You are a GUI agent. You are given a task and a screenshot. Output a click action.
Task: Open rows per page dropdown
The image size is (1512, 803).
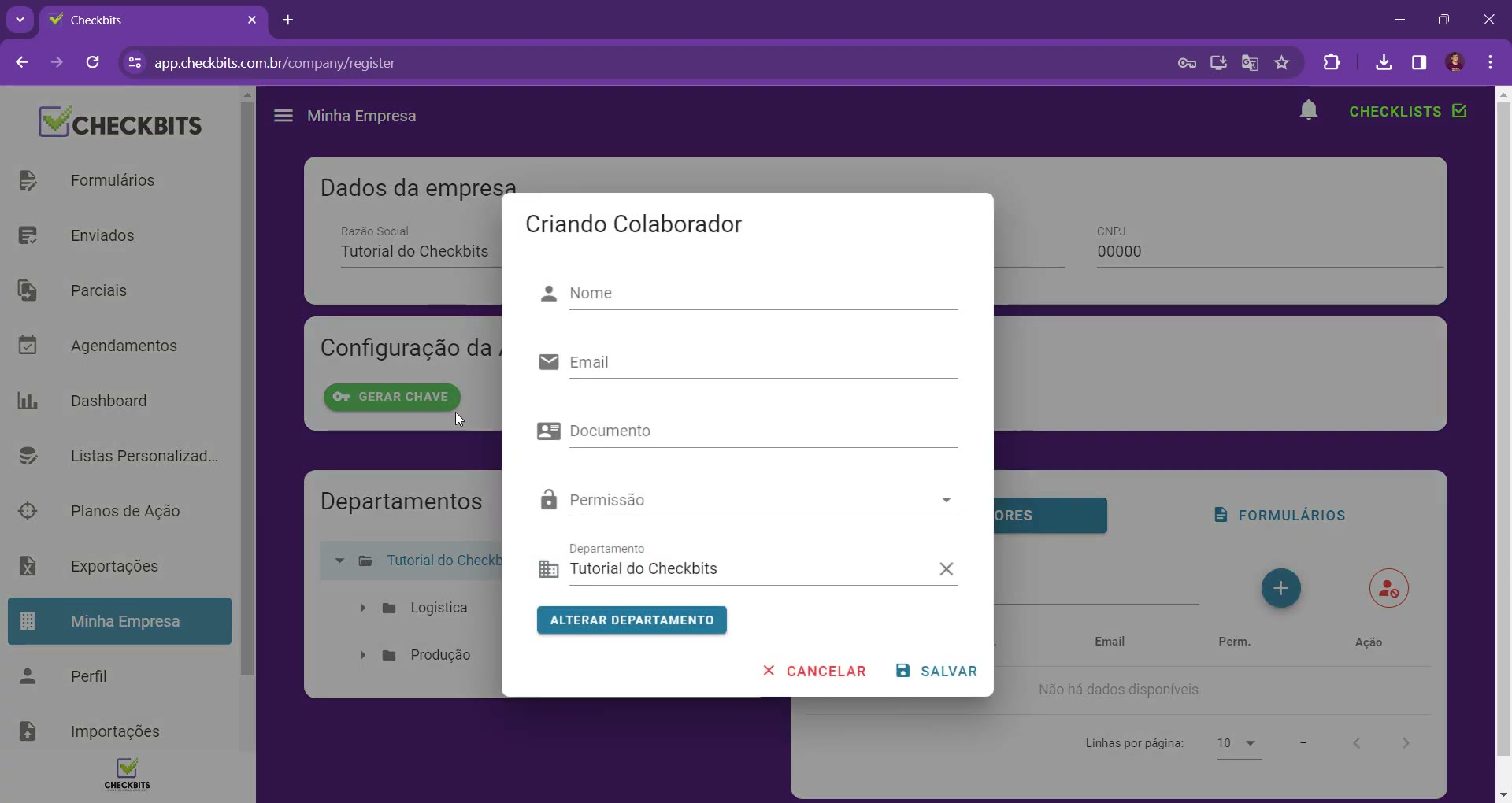pyautogui.click(x=1238, y=743)
